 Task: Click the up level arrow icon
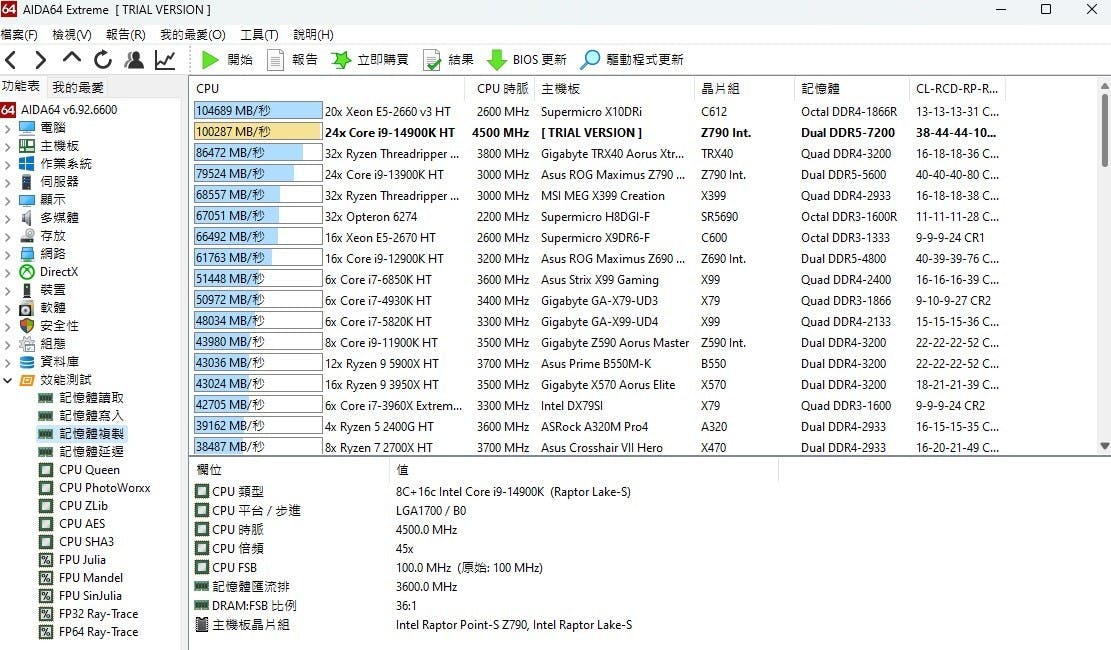coord(72,60)
